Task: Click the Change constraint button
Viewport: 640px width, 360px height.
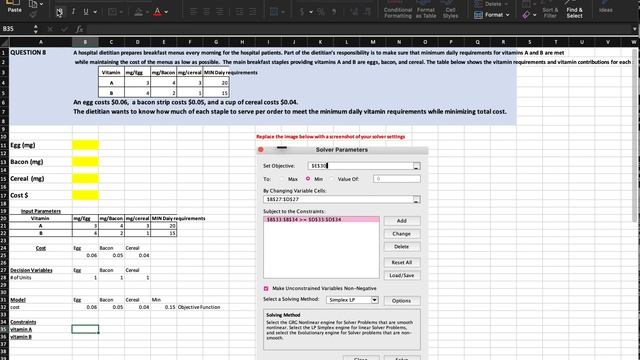Action: [x=402, y=234]
